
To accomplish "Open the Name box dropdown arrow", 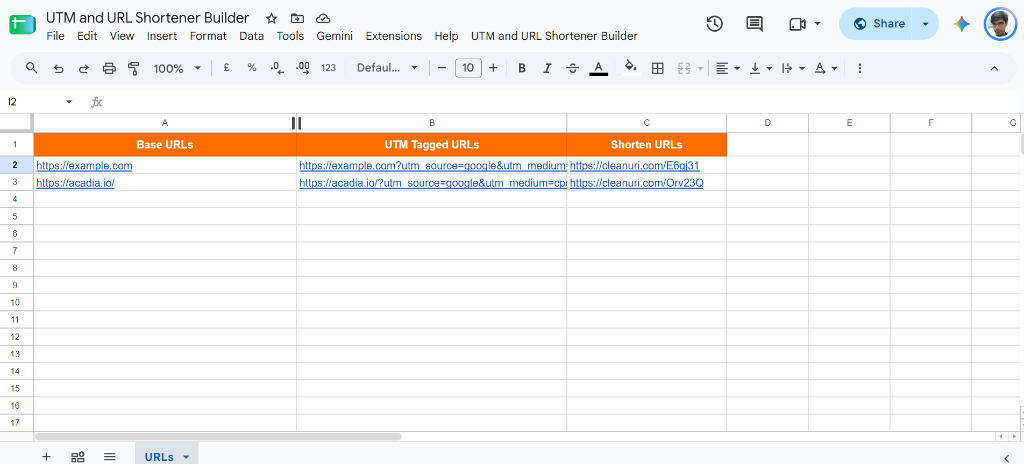I will (69, 101).
